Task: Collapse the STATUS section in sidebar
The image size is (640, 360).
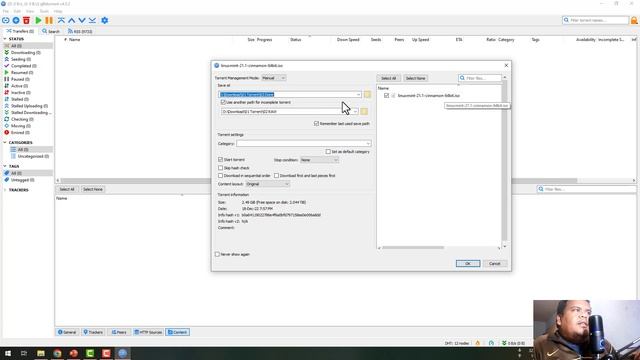Action: click(5, 39)
